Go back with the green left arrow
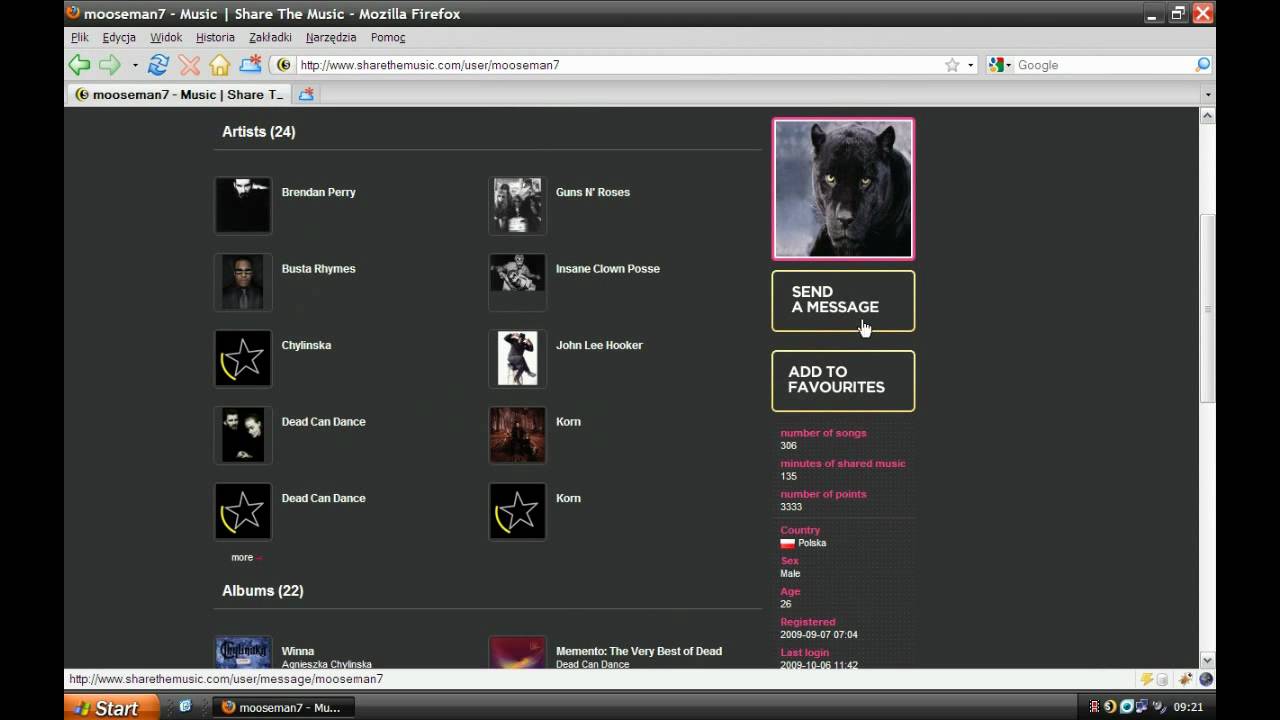Image resolution: width=1280 pixels, height=720 pixels. point(79,65)
